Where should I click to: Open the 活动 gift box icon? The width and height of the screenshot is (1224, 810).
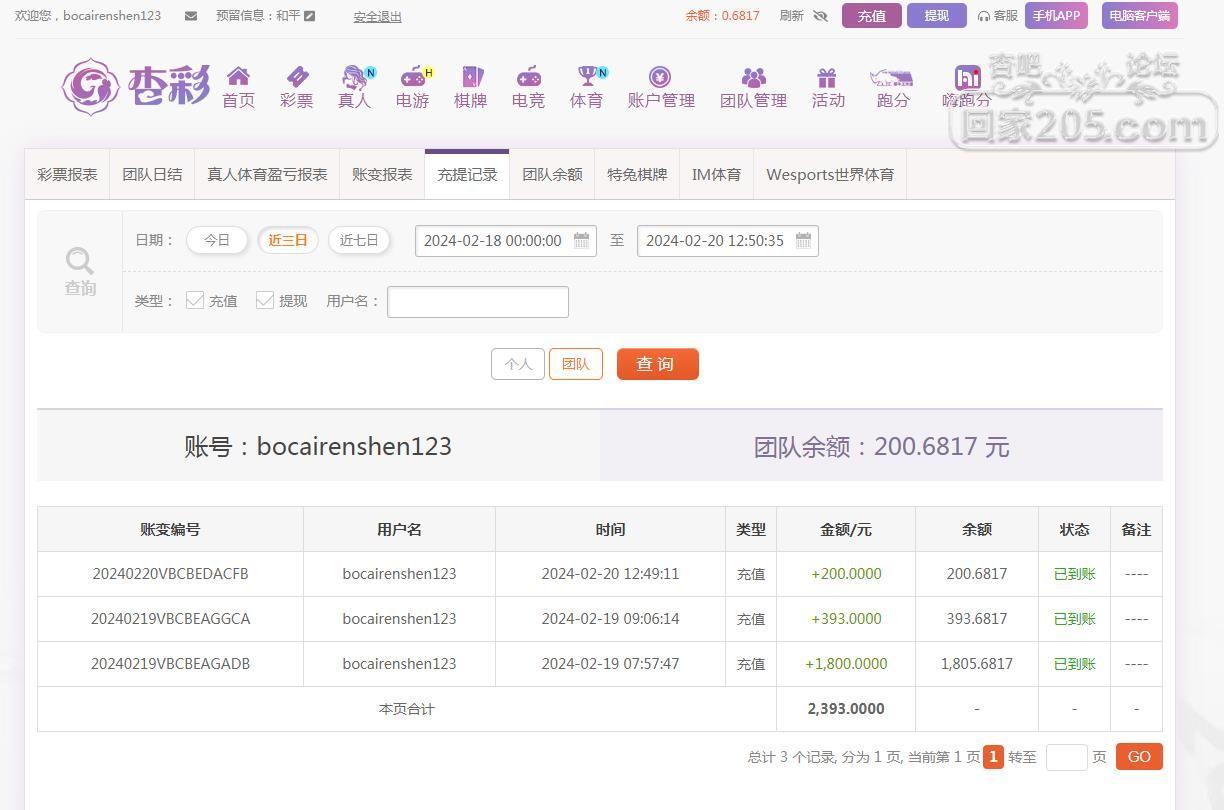(826, 77)
